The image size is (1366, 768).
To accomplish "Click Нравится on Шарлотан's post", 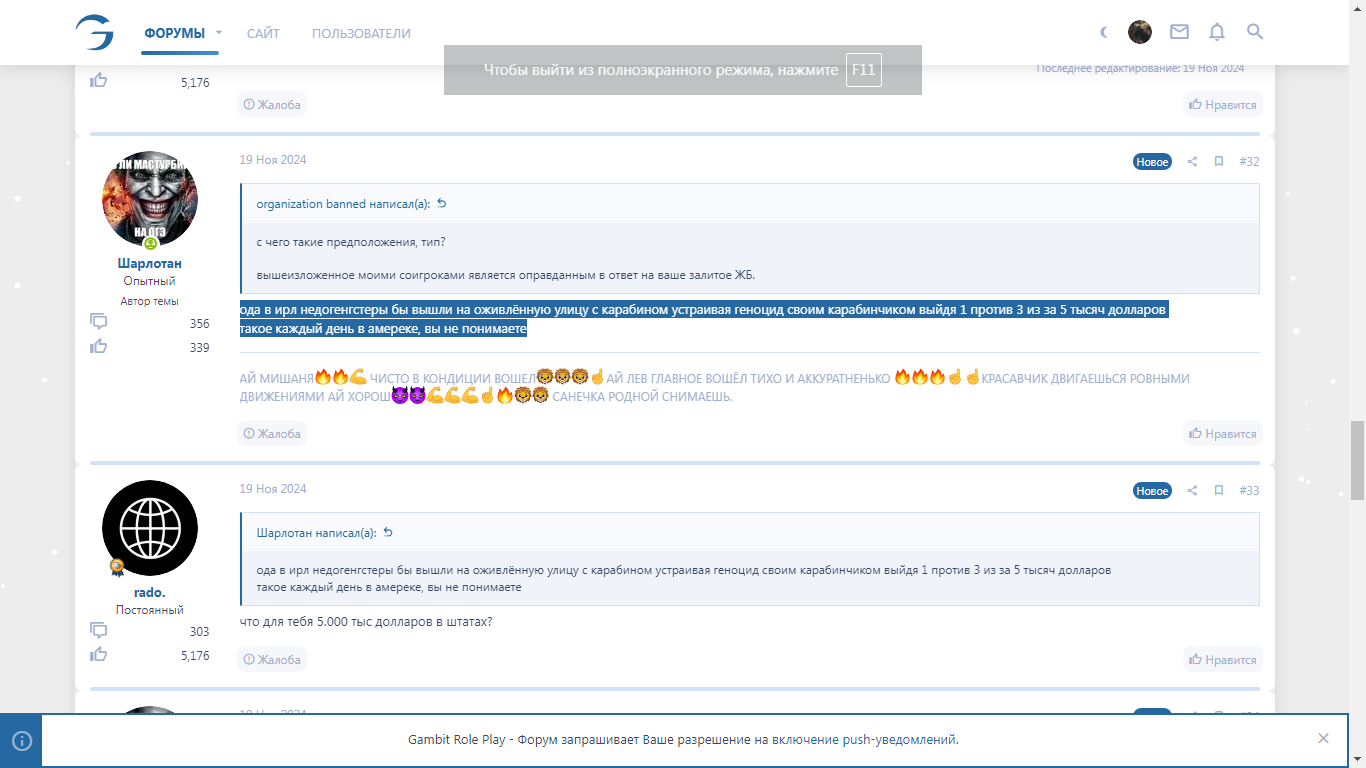I will point(1222,434).
